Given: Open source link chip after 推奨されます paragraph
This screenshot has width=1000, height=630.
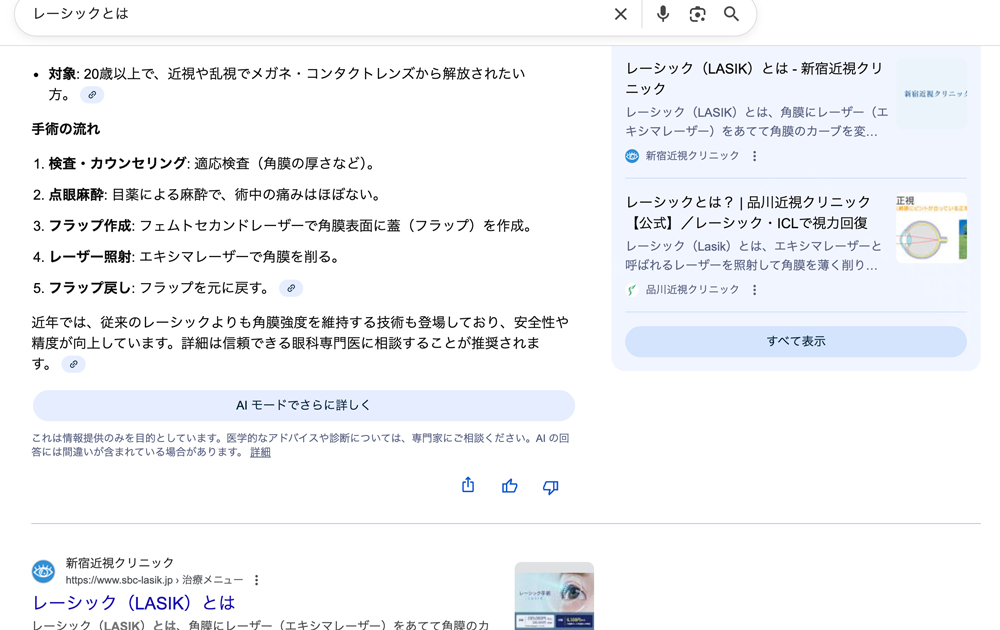Looking at the screenshot, I should pos(73,364).
